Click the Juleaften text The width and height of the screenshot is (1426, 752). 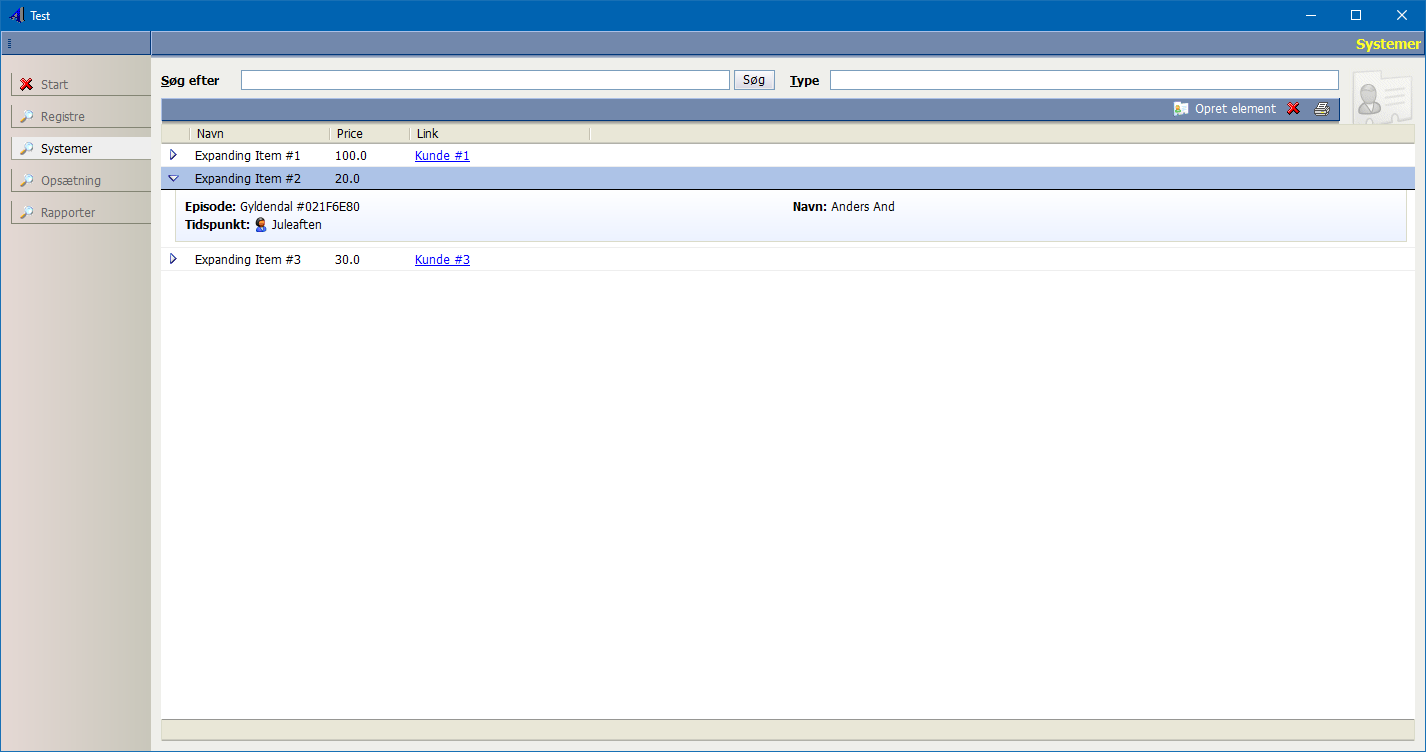pyautogui.click(x=297, y=225)
